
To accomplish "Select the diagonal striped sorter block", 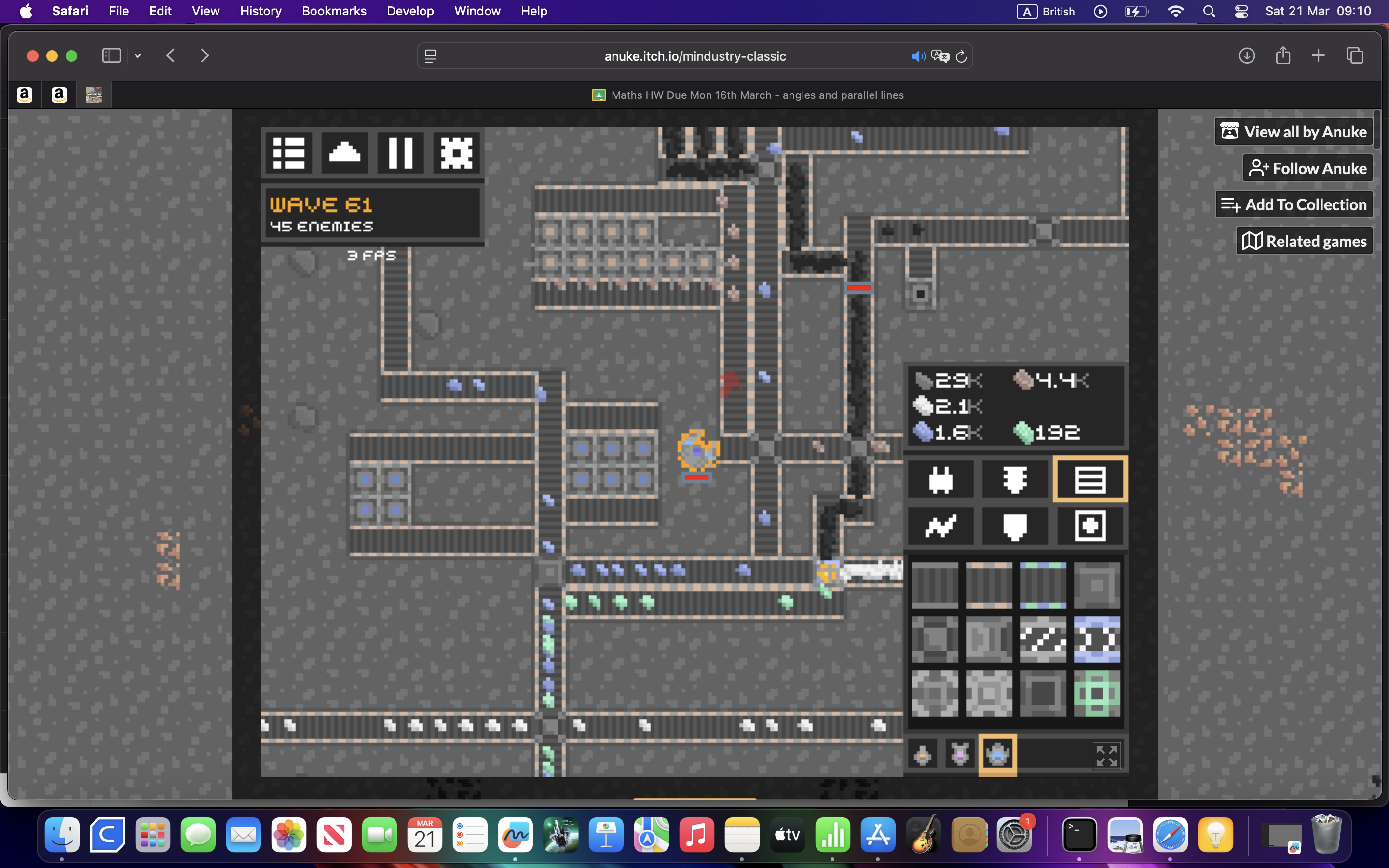I will pos(1042,639).
